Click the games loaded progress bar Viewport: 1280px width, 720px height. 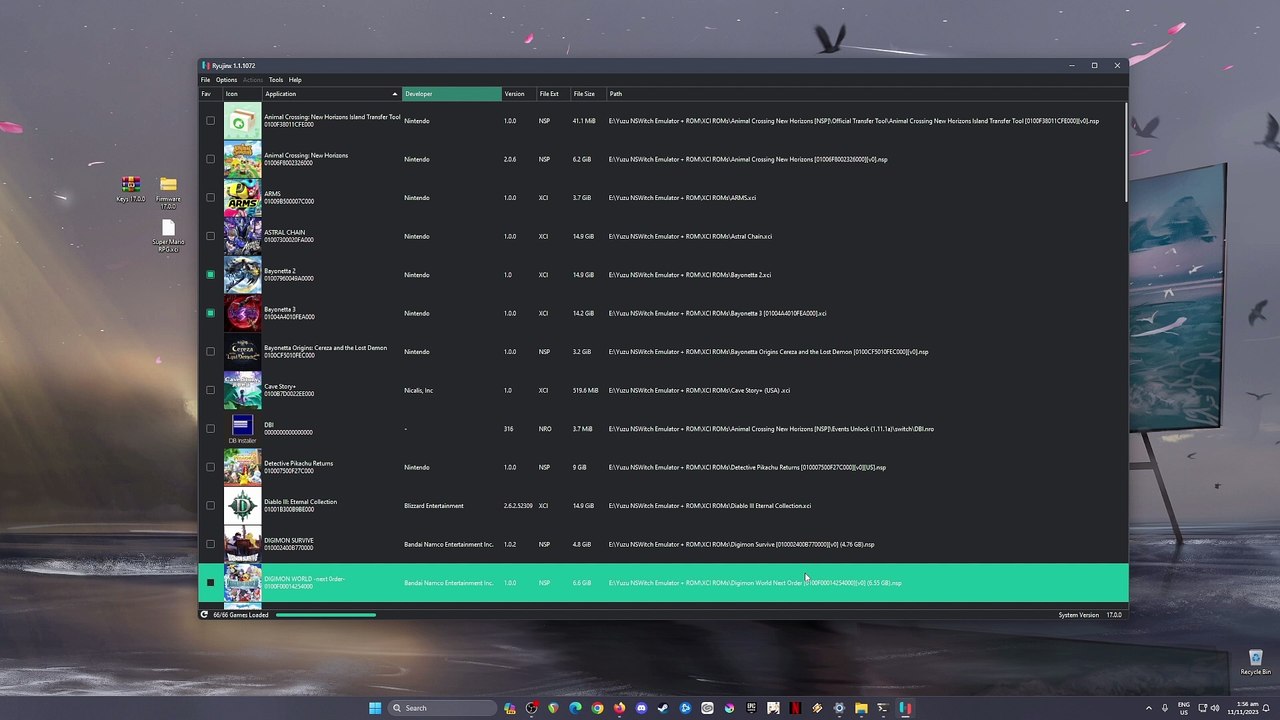coord(326,615)
